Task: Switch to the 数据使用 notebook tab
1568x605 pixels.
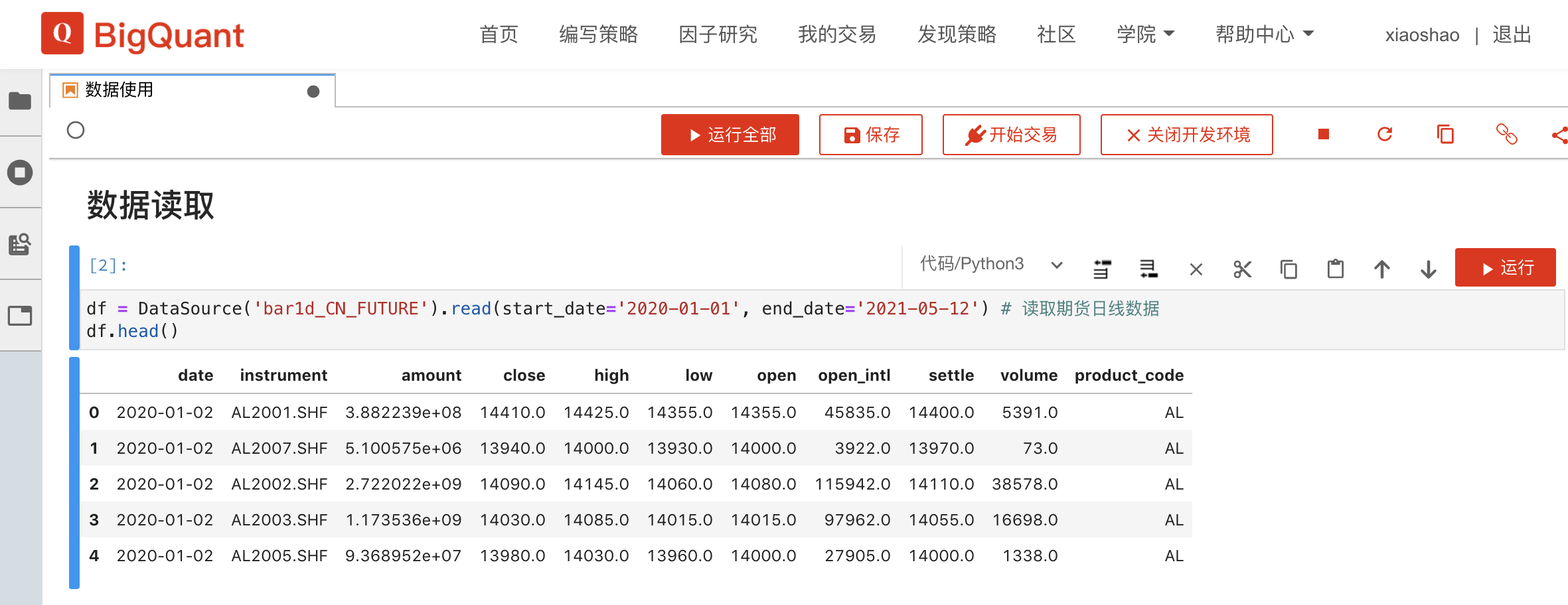Action: coord(119,90)
